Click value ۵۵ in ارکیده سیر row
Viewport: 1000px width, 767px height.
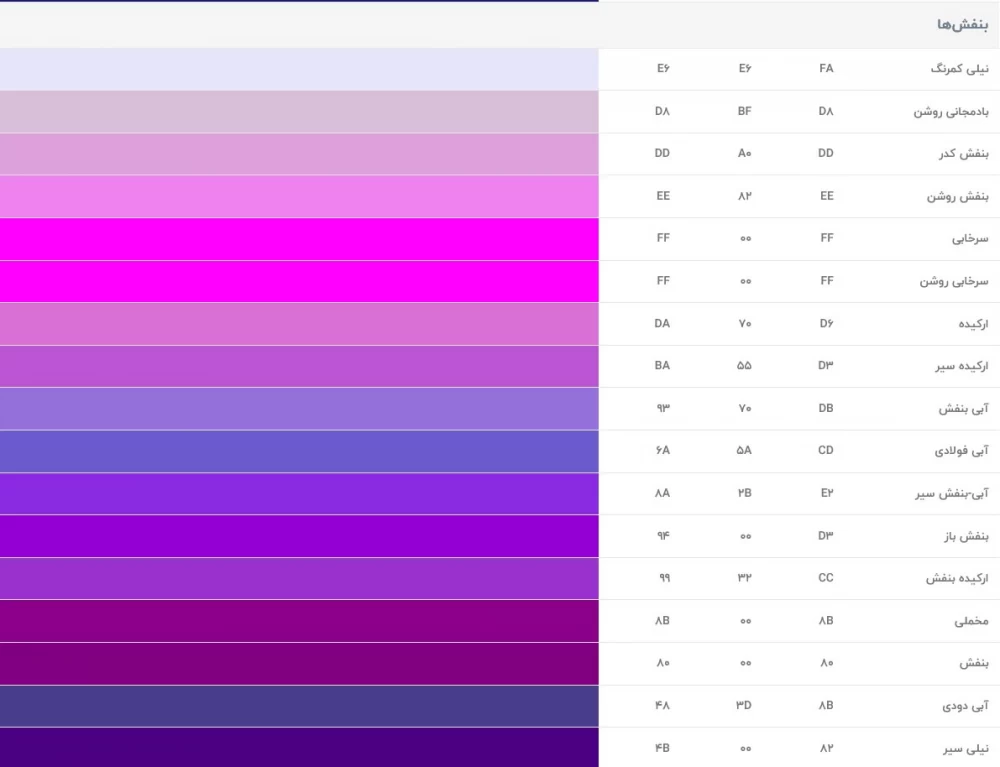click(744, 365)
